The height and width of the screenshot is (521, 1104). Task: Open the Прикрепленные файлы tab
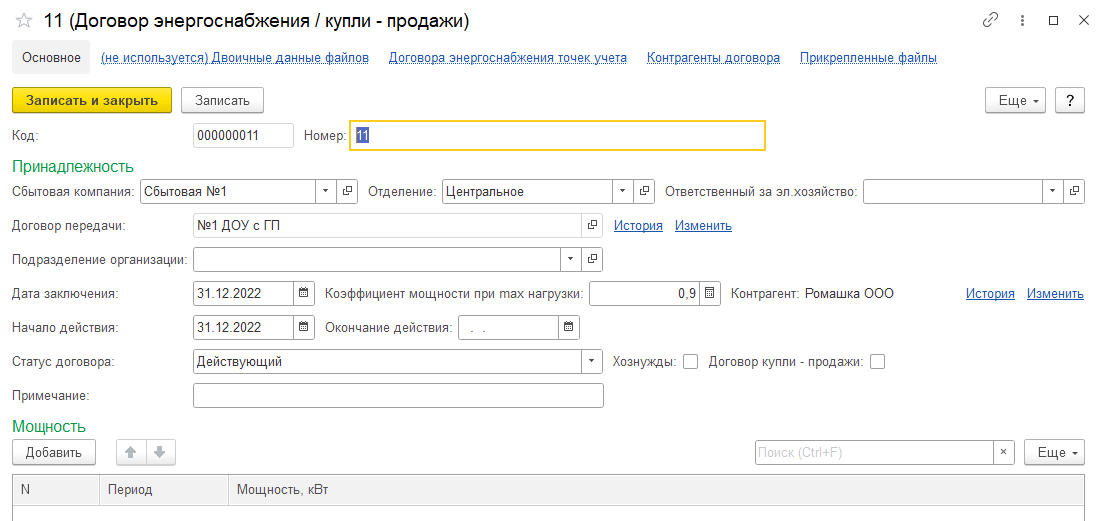coord(868,57)
